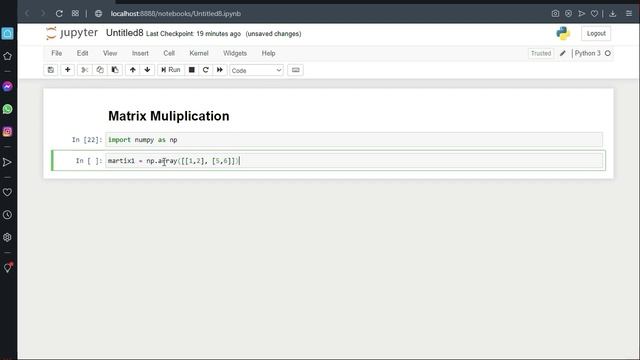Screen dimensions: 640x360
Task: Select the import numpy as np cell
Action: click(x=354, y=140)
